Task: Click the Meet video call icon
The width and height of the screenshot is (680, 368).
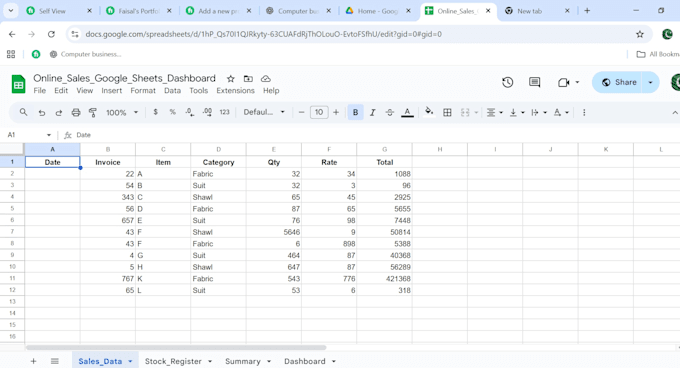Action: (563, 82)
